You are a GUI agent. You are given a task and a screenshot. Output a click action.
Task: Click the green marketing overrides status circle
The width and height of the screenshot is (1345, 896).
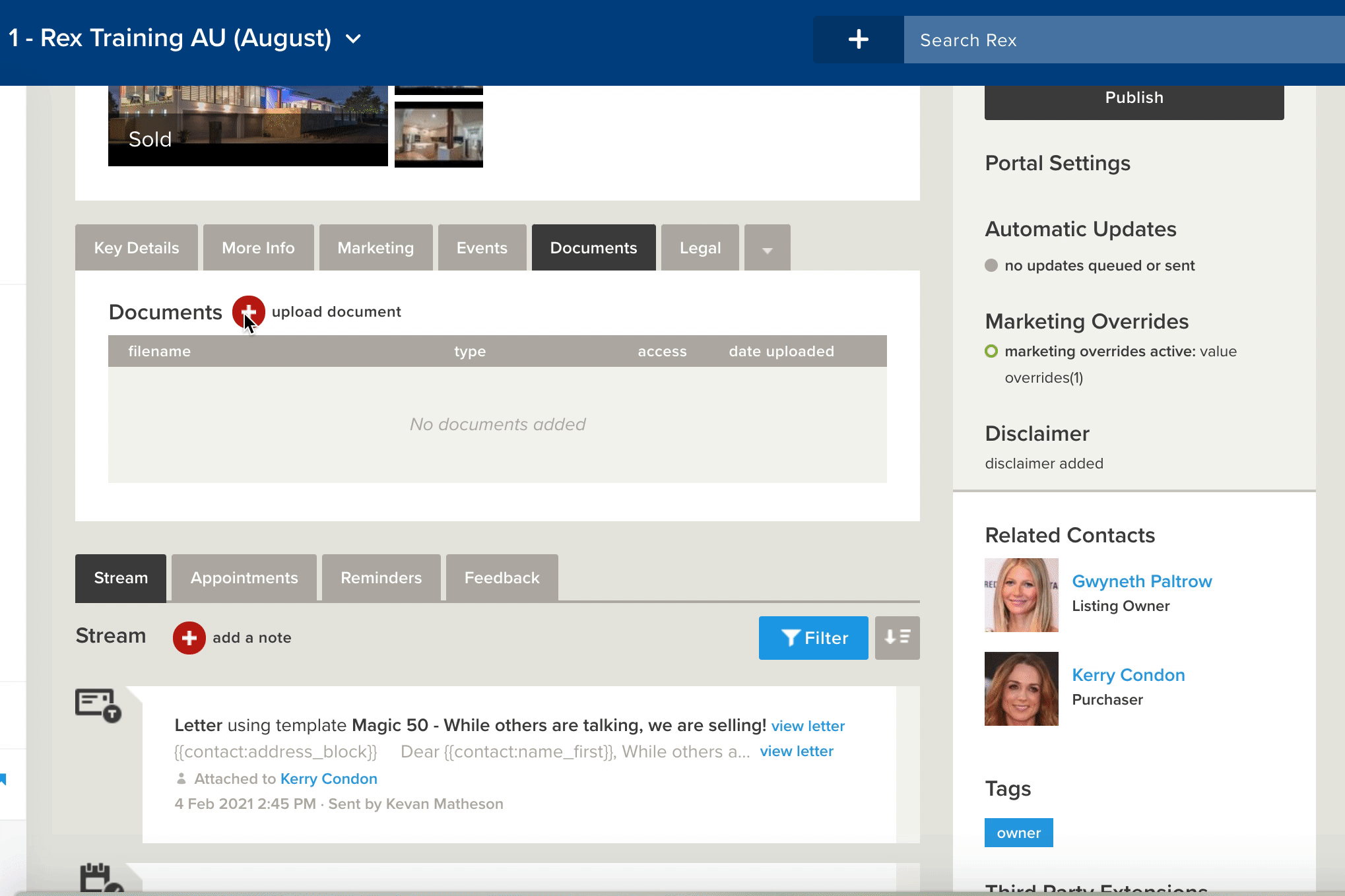(991, 351)
